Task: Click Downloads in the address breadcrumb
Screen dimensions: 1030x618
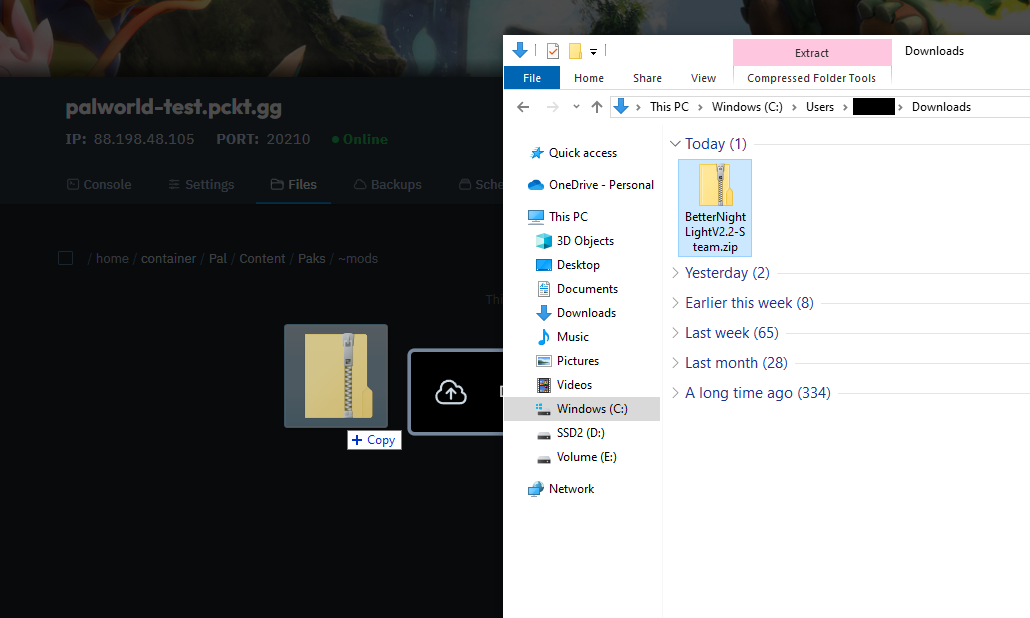Action: tap(941, 107)
